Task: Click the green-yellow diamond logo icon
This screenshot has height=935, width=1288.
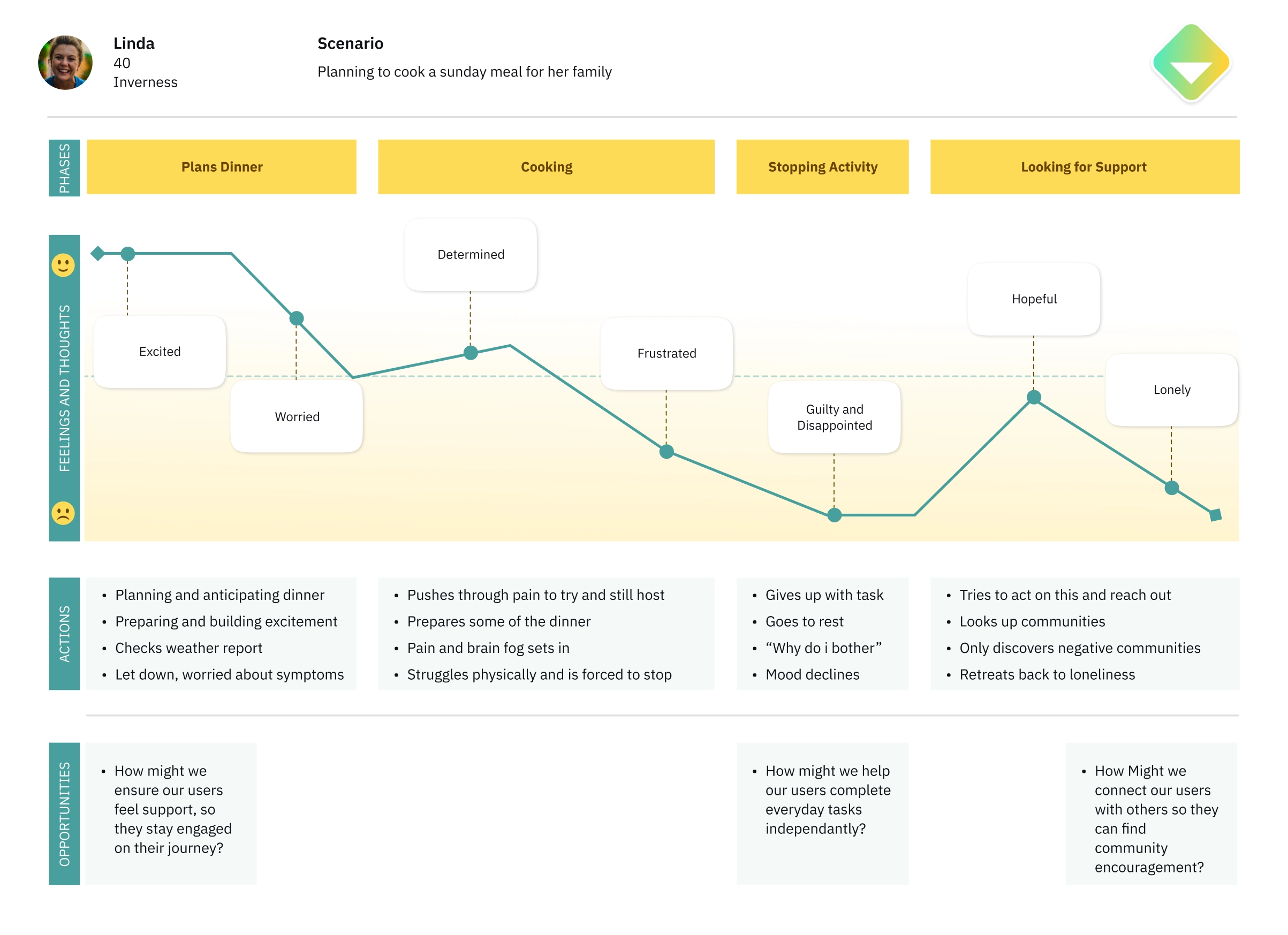Action: [1191, 63]
